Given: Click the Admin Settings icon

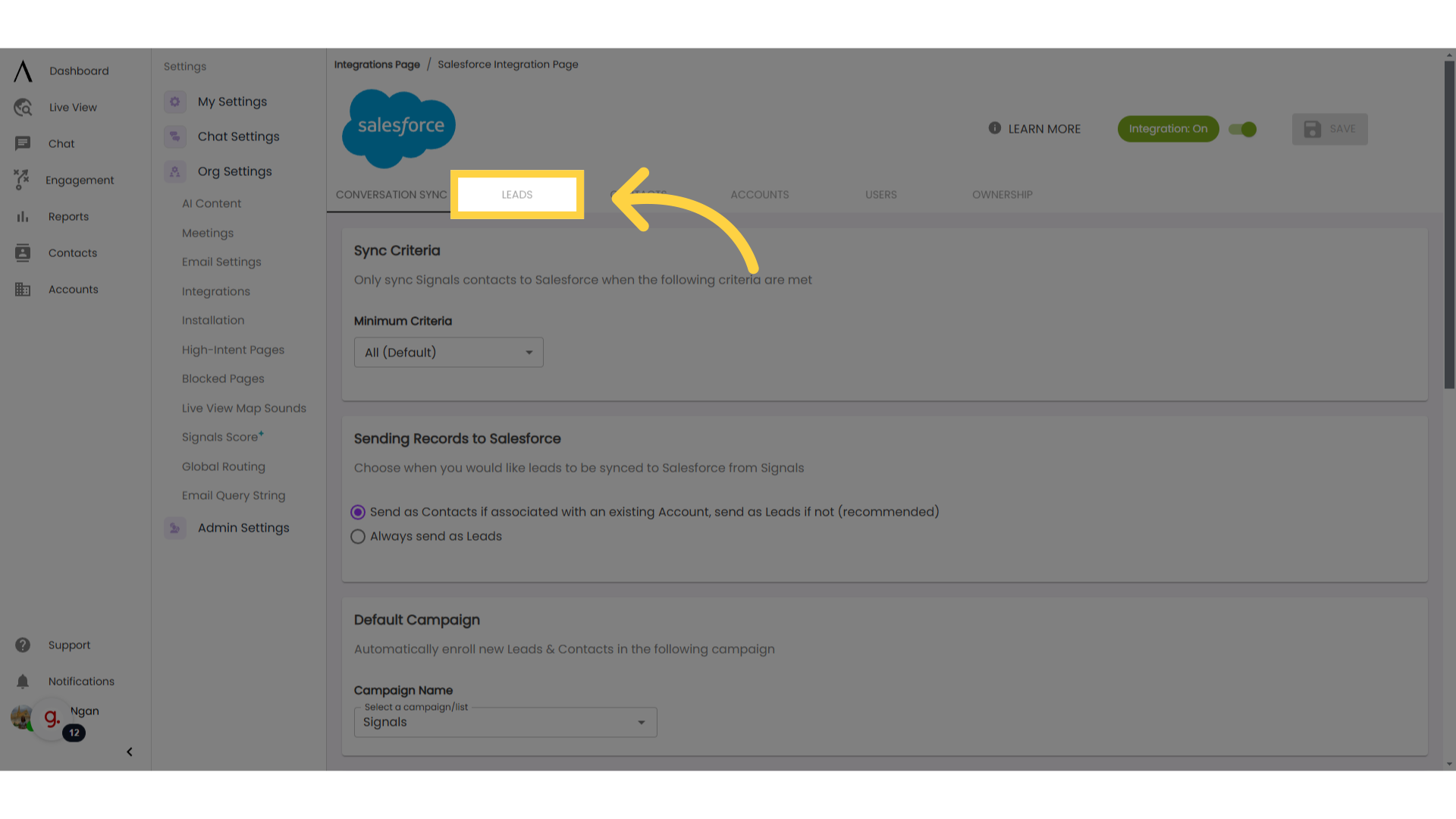Looking at the screenshot, I should pos(175,528).
